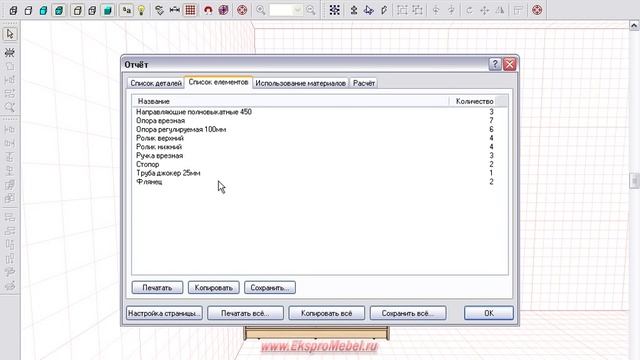
Task: Click the Сохранить... button
Action: click(x=270, y=288)
